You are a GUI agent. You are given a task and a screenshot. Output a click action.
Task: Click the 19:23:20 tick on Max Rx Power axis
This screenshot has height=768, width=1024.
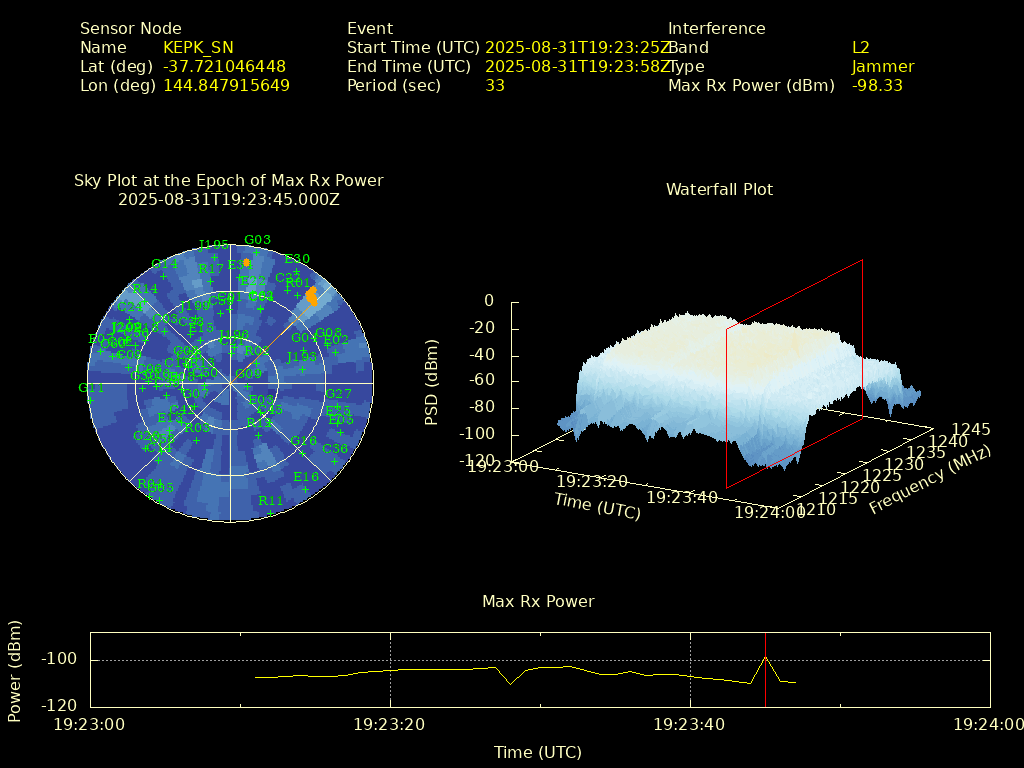(x=390, y=723)
